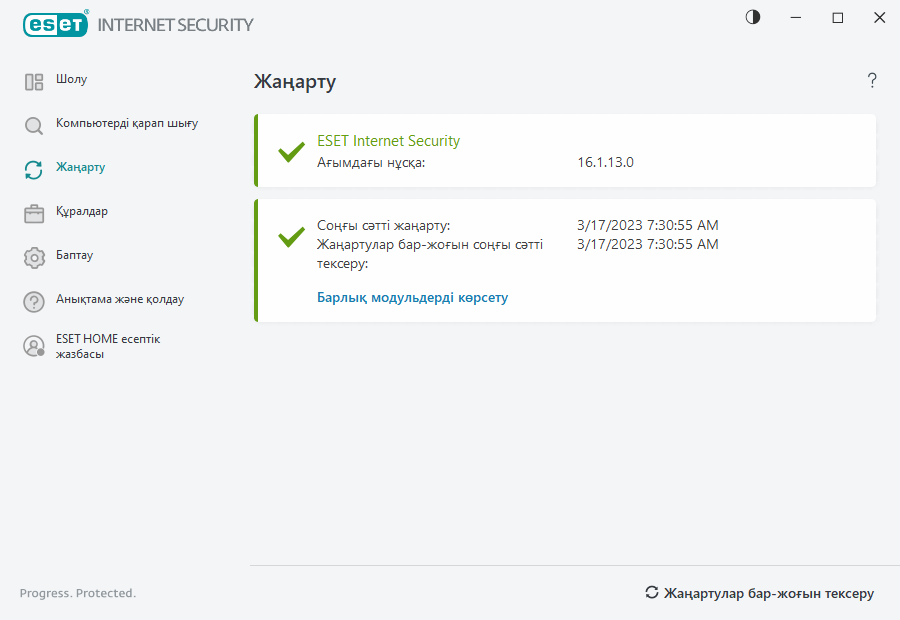
Task: Click the Құралдар toolbox icon
Action: click(34, 213)
